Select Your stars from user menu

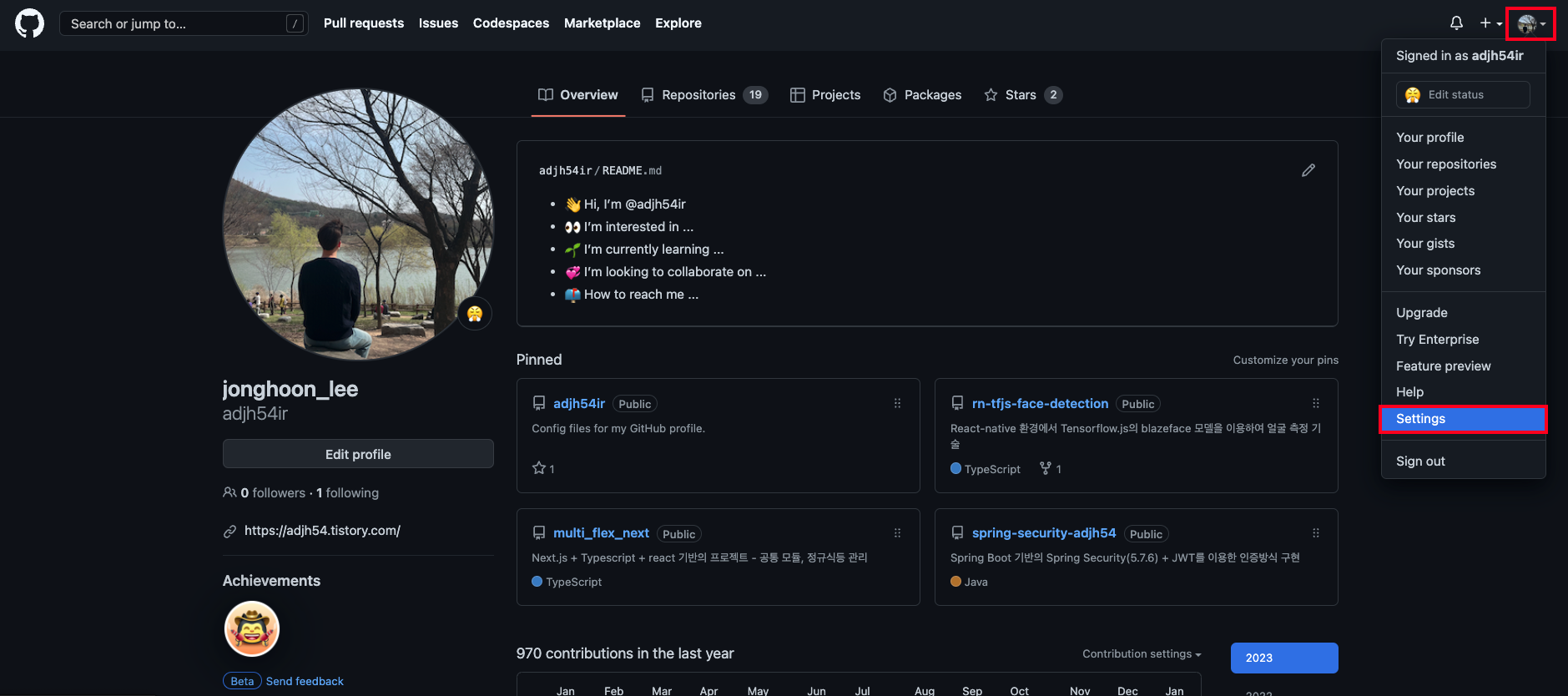coord(1464,218)
